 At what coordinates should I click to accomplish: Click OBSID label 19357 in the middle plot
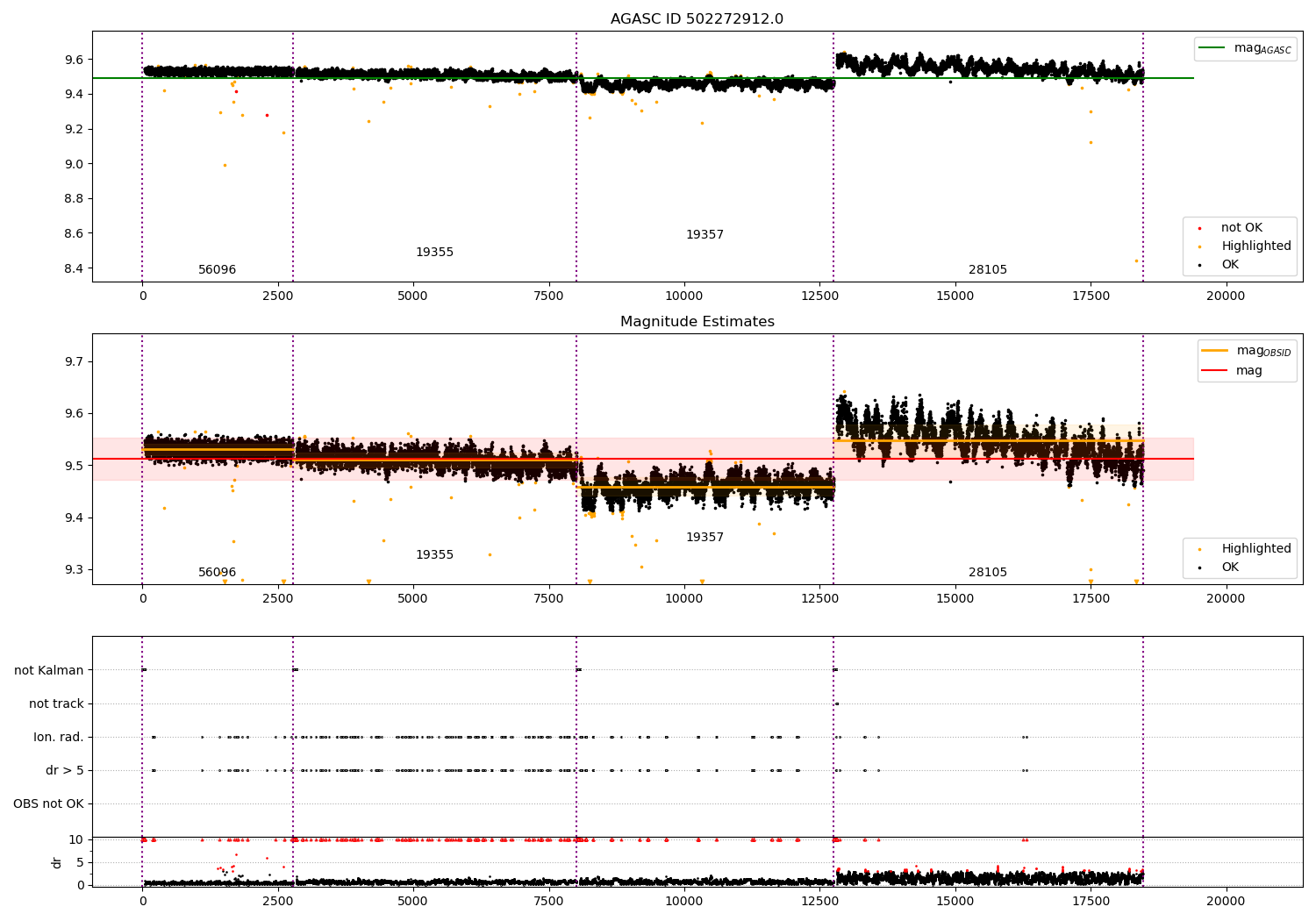click(x=704, y=538)
